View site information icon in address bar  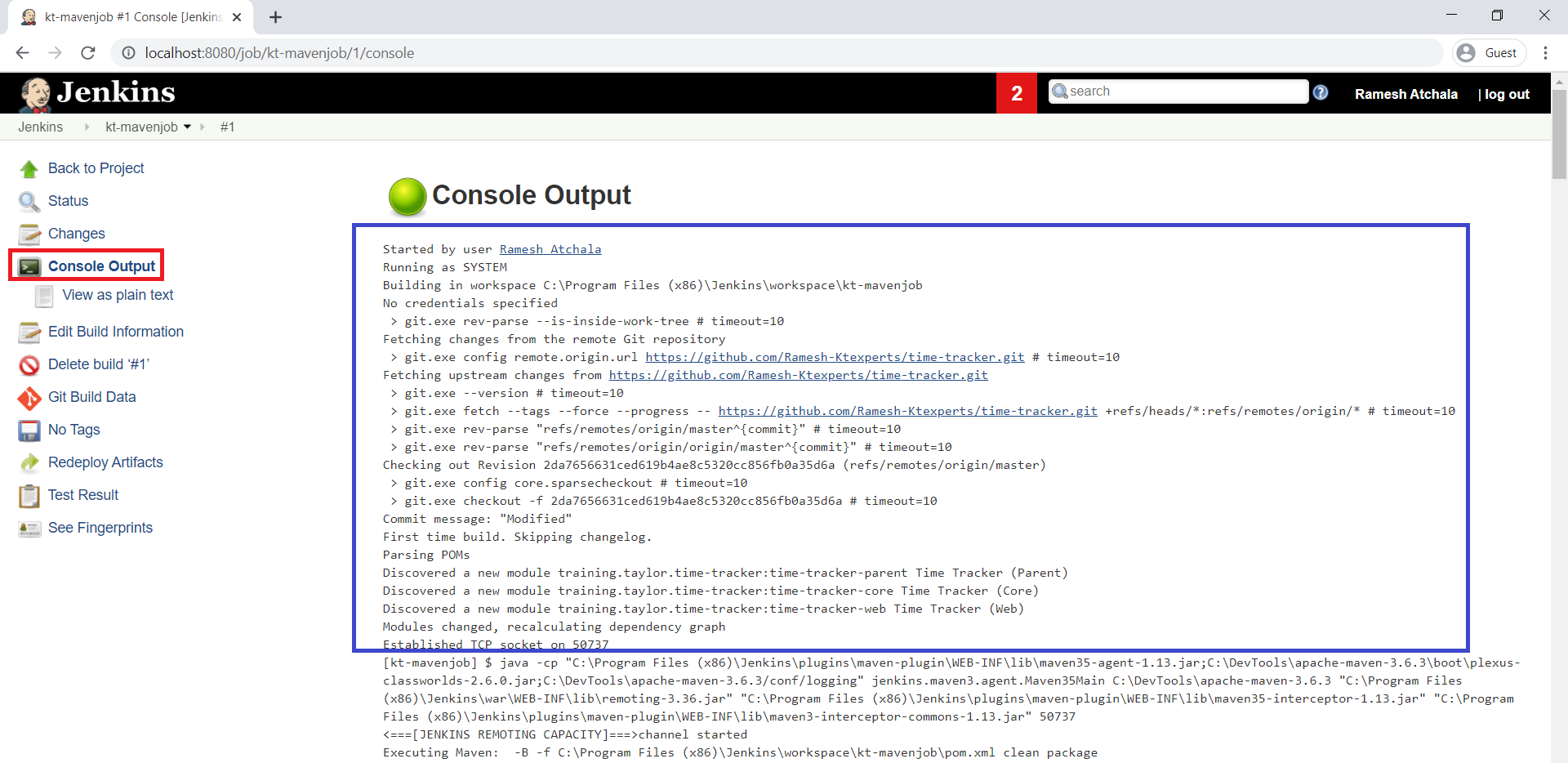[x=128, y=53]
